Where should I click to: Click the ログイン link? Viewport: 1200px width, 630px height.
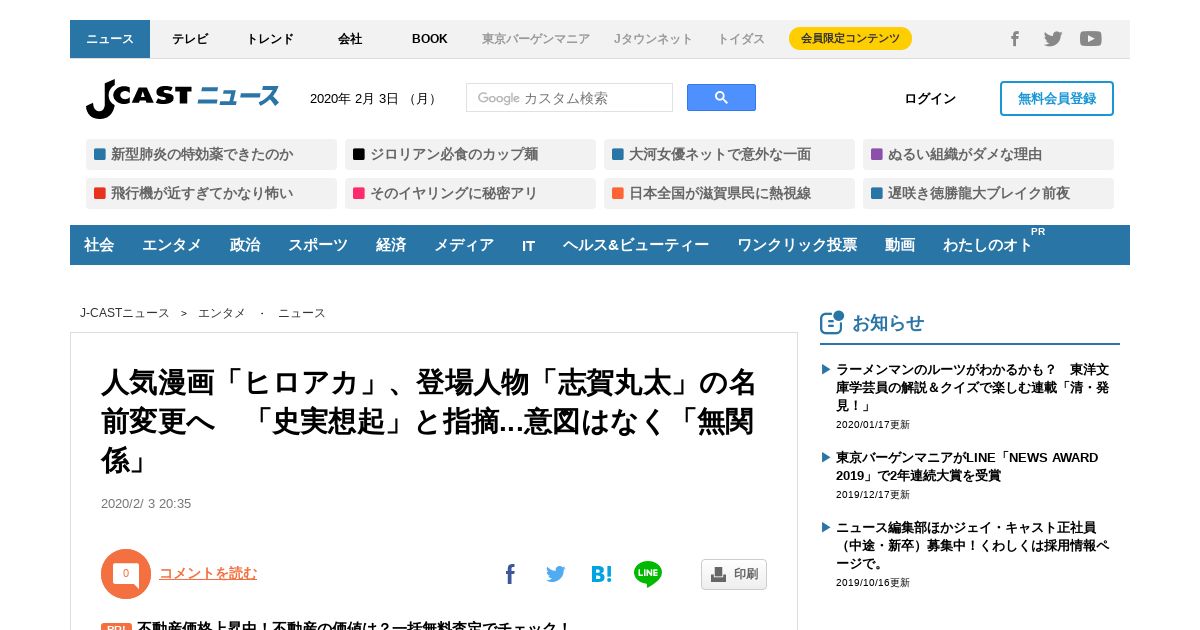[x=930, y=98]
